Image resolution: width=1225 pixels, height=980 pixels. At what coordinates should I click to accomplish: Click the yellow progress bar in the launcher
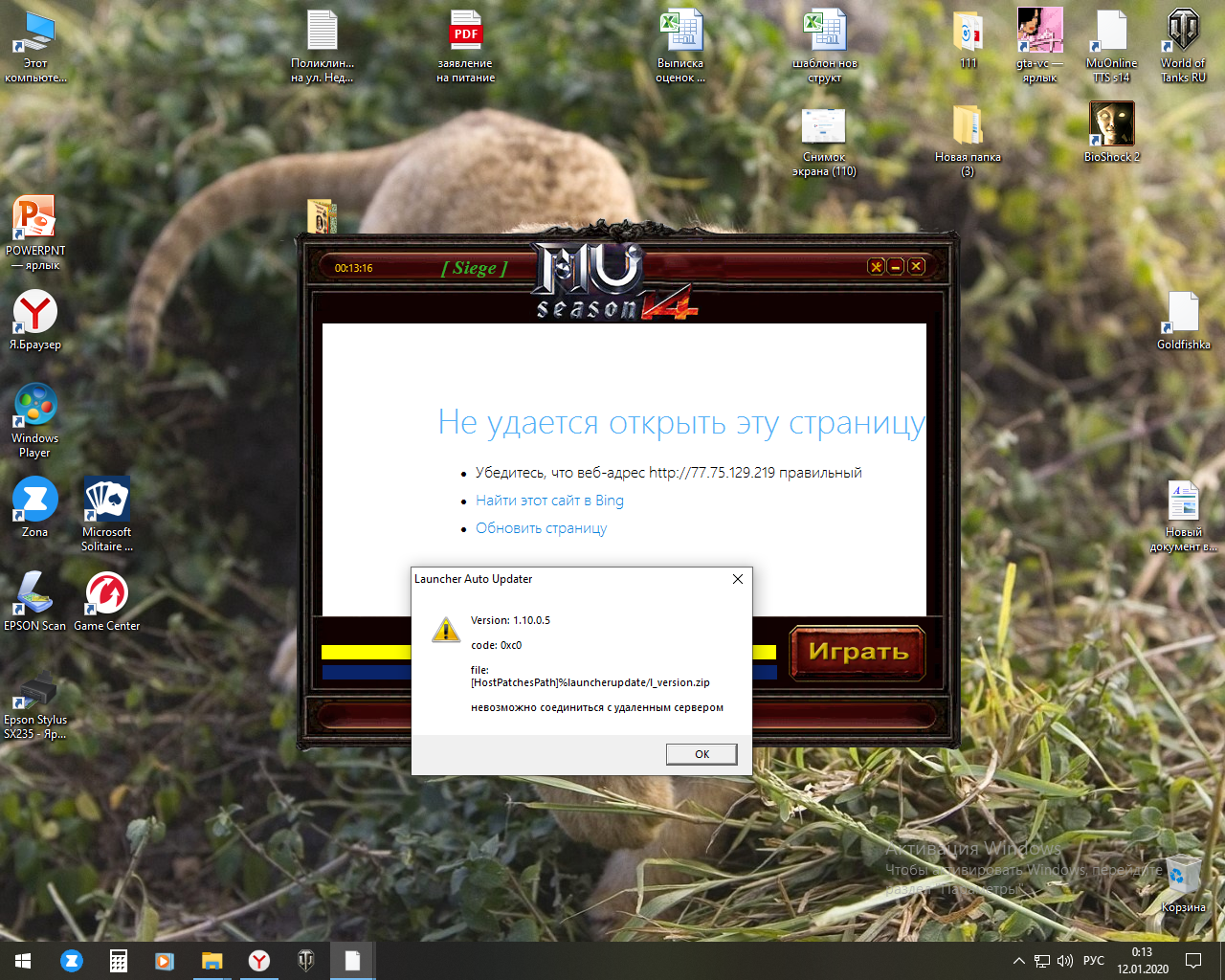tap(366, 653)
